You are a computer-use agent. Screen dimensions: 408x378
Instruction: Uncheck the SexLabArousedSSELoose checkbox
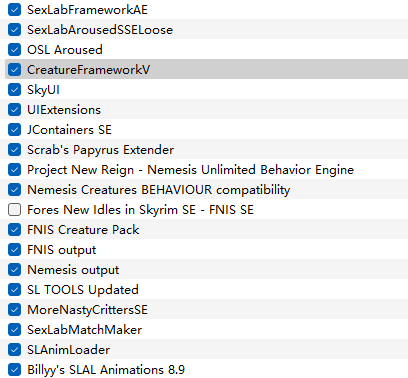coord(14,30)
